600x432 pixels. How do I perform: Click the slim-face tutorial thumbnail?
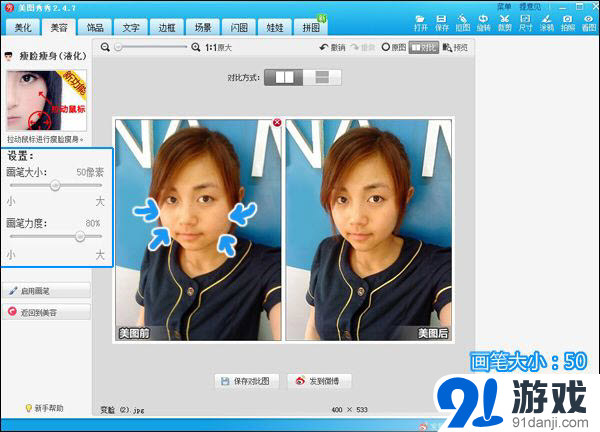point(46,100)
